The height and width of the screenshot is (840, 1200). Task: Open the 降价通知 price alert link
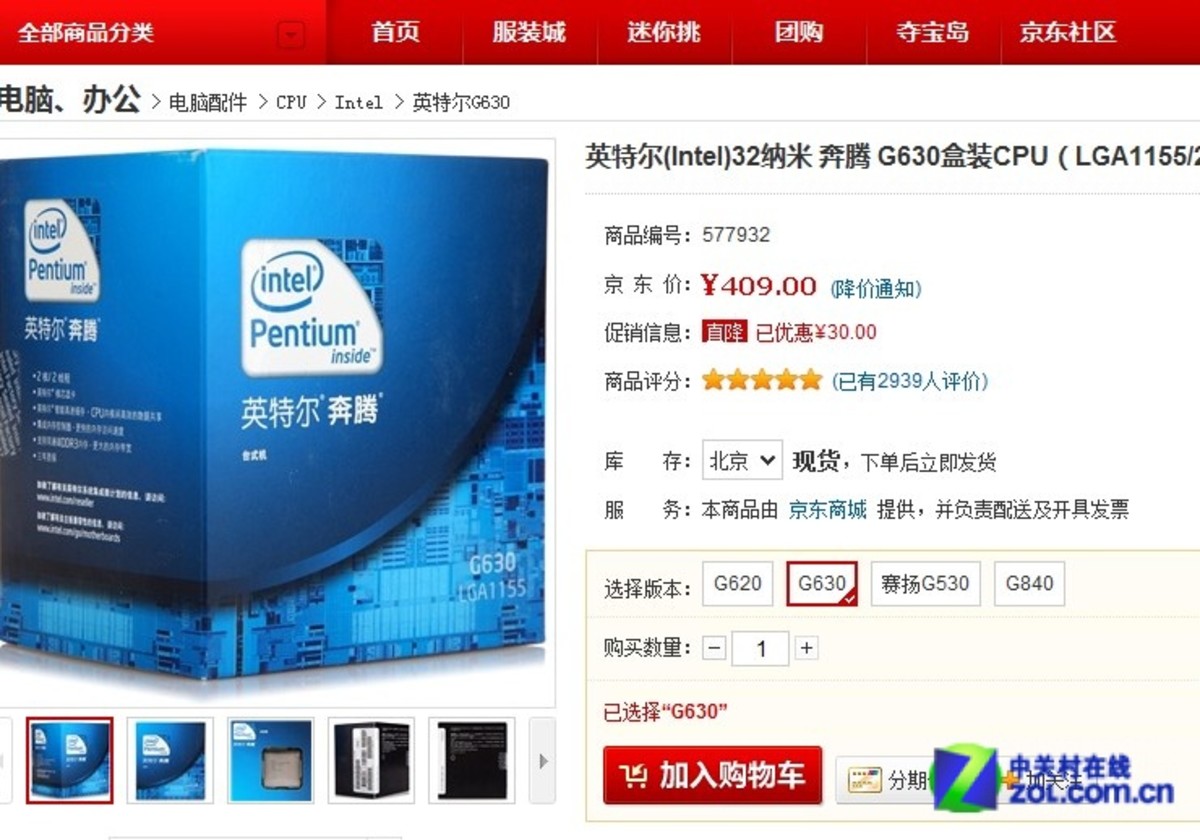tap(876, 289)
